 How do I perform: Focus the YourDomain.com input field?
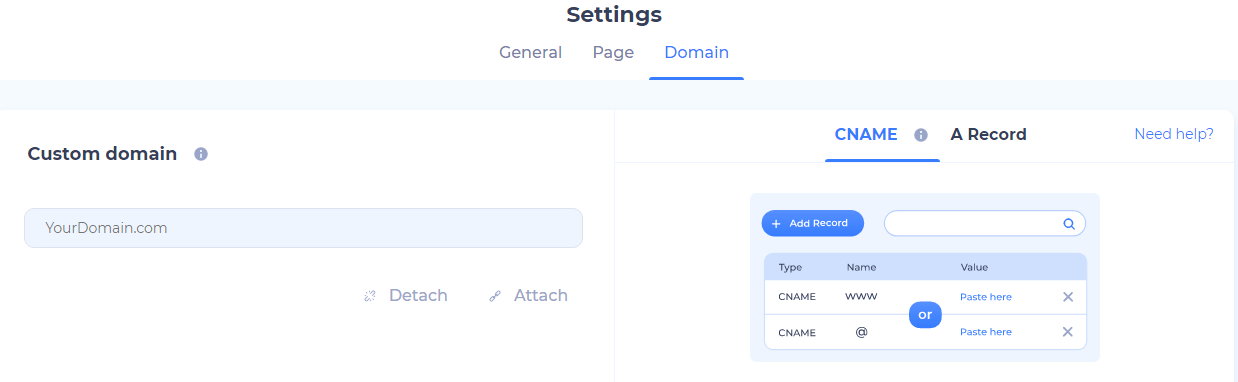303,228
